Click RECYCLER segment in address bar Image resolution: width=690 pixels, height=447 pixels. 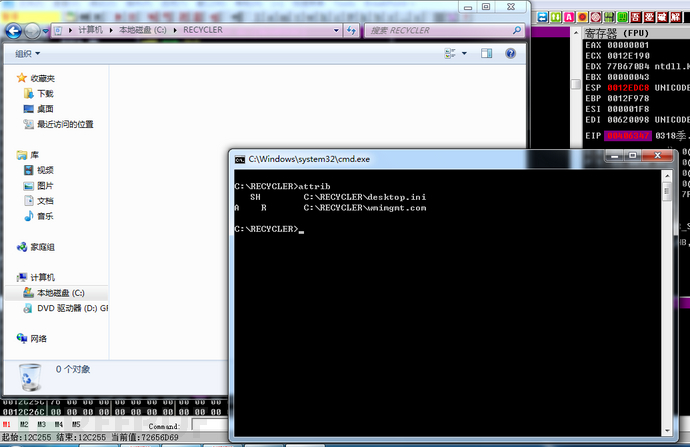click(204, 31)
